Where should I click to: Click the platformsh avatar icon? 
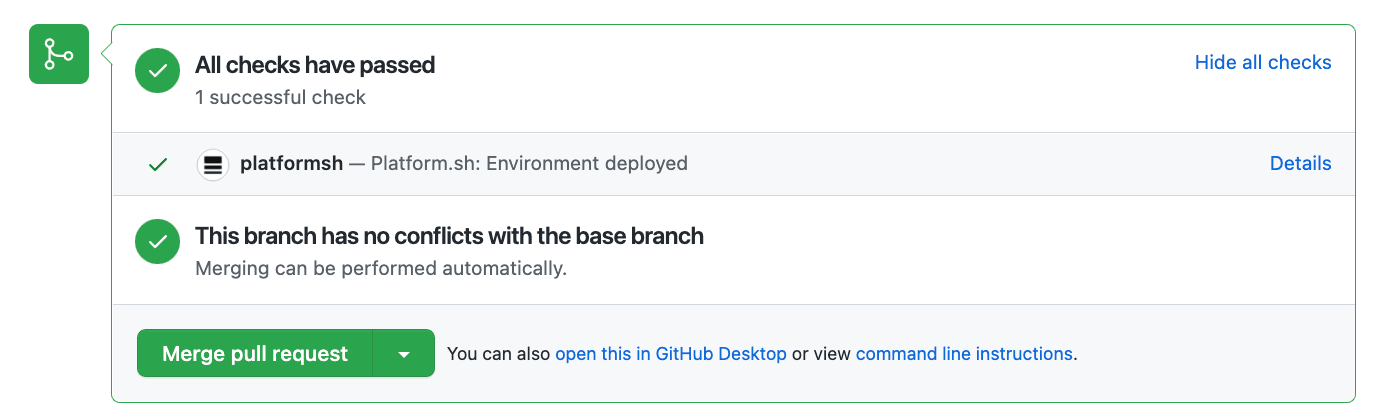[x=212, y=164]
